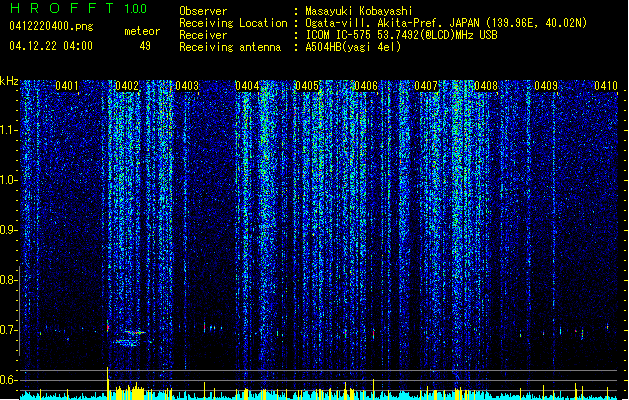The image size is (629, 400).
Task: Click location text Ogata-vill. Akita-Pref. JAPAN
Action: 392,23
